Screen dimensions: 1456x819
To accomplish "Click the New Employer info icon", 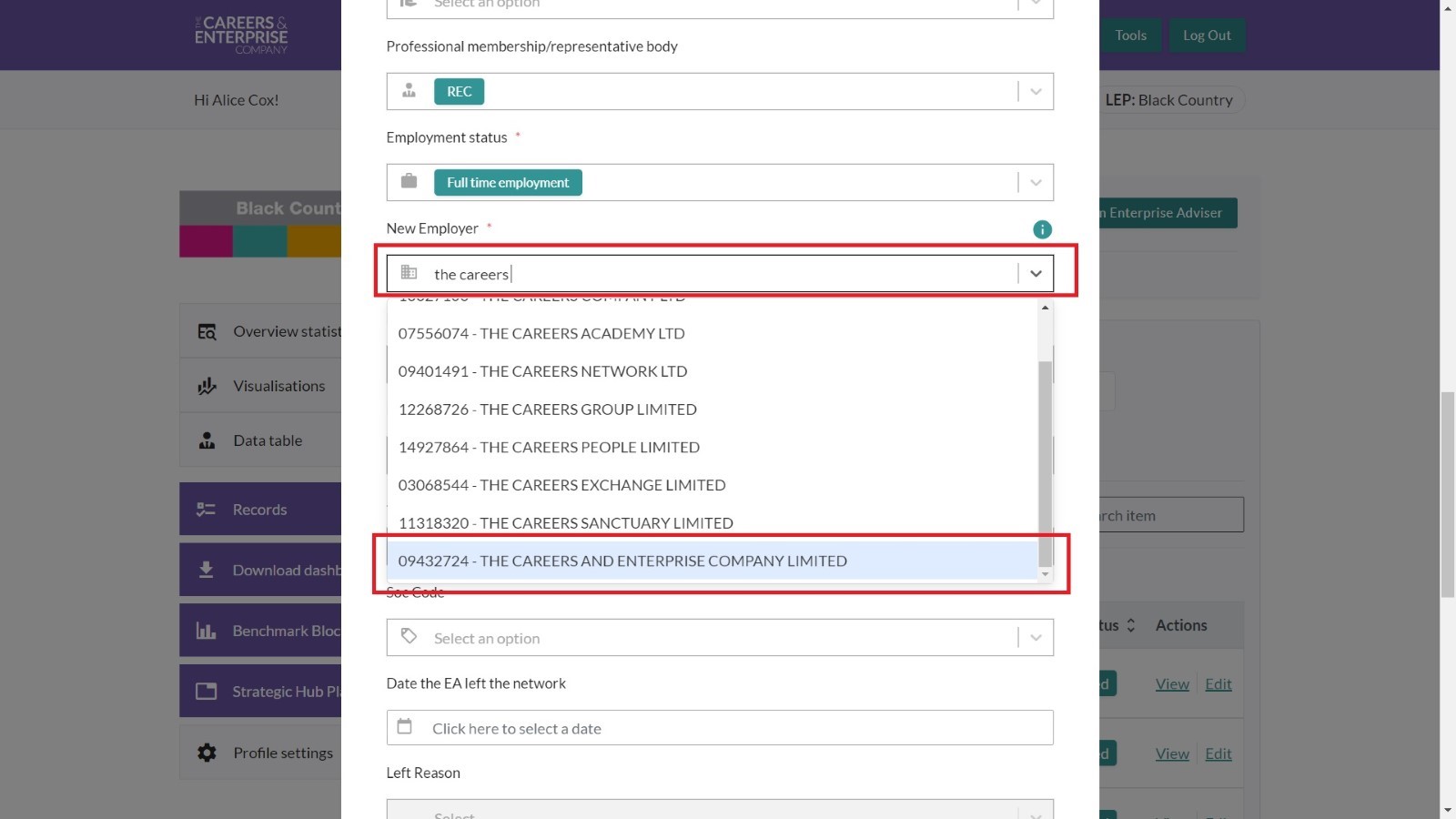I will coord(1042,229).
